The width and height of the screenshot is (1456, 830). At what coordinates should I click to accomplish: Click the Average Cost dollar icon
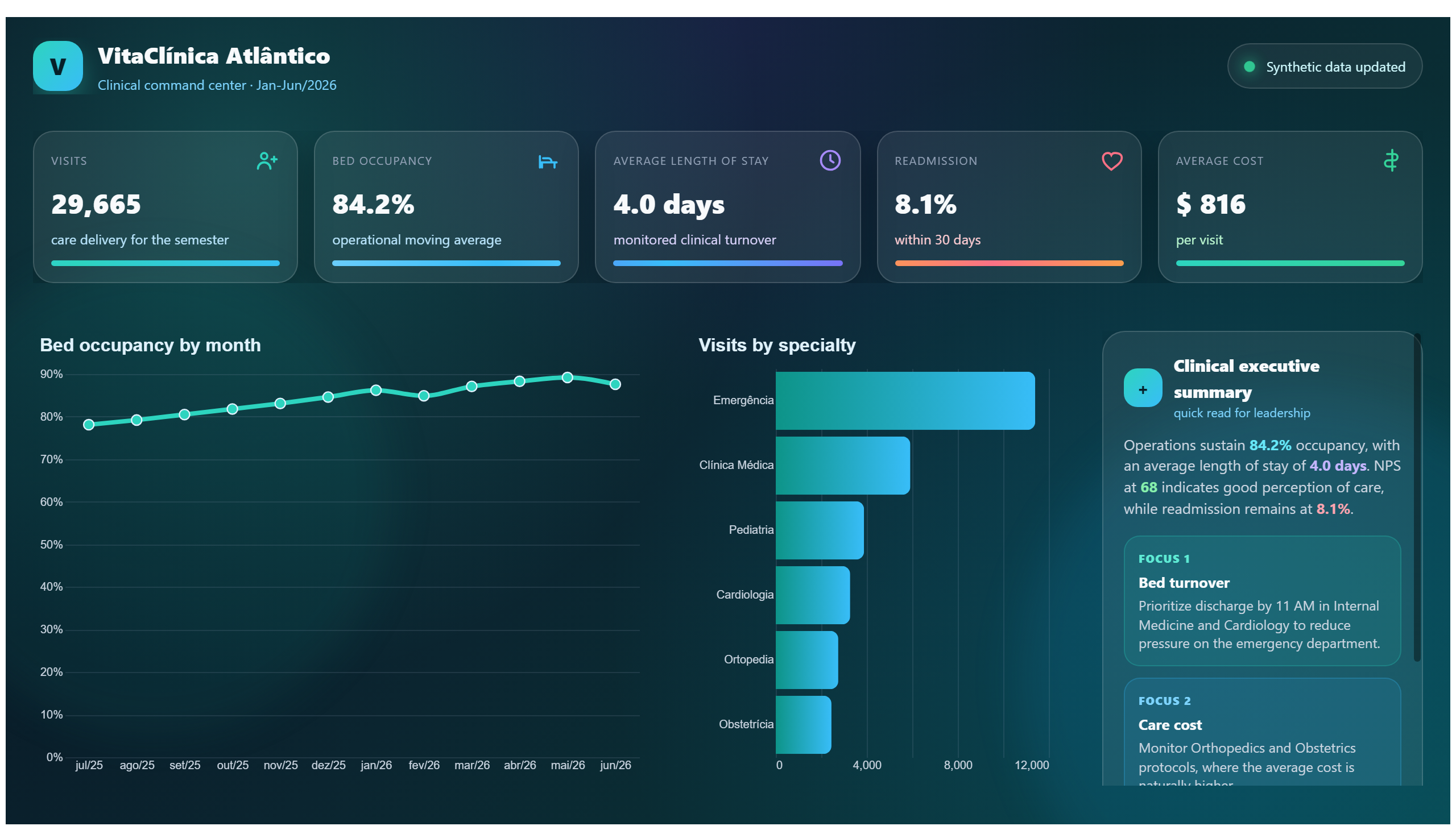(1391, 160)
